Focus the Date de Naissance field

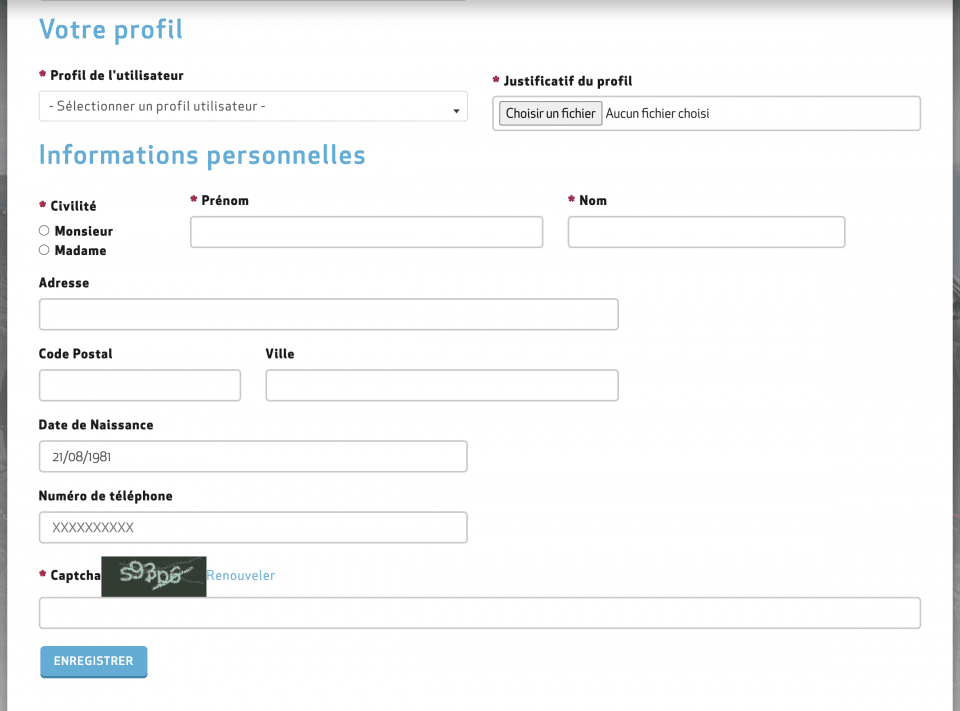click(253, 456)
